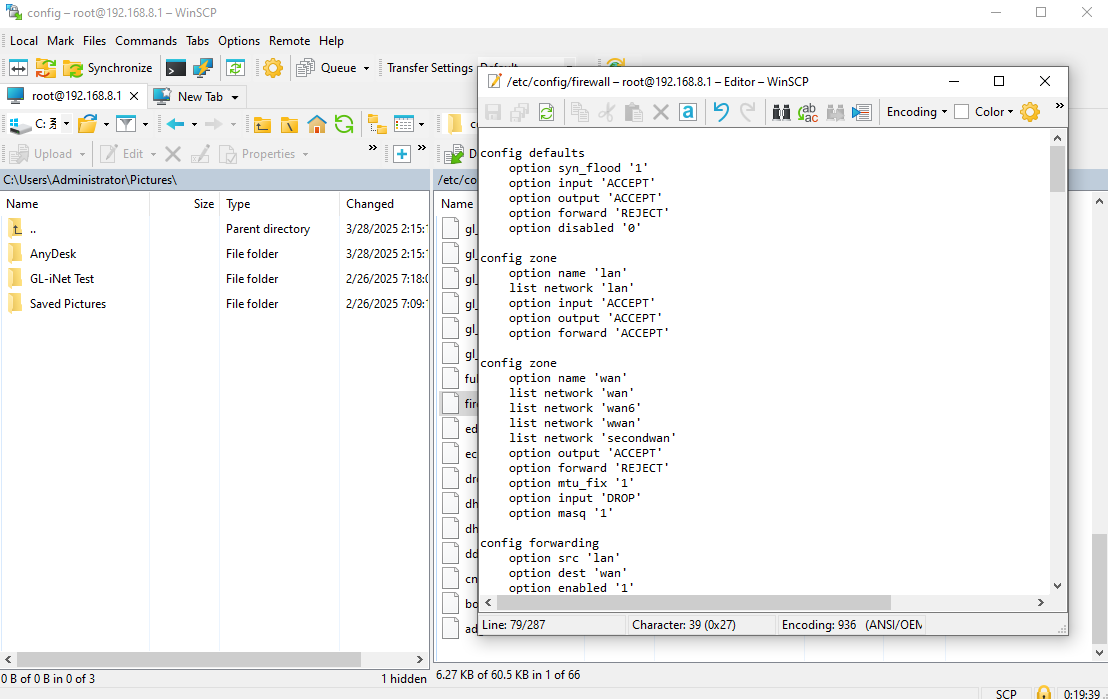Open a New Tab

click(189, 96)
